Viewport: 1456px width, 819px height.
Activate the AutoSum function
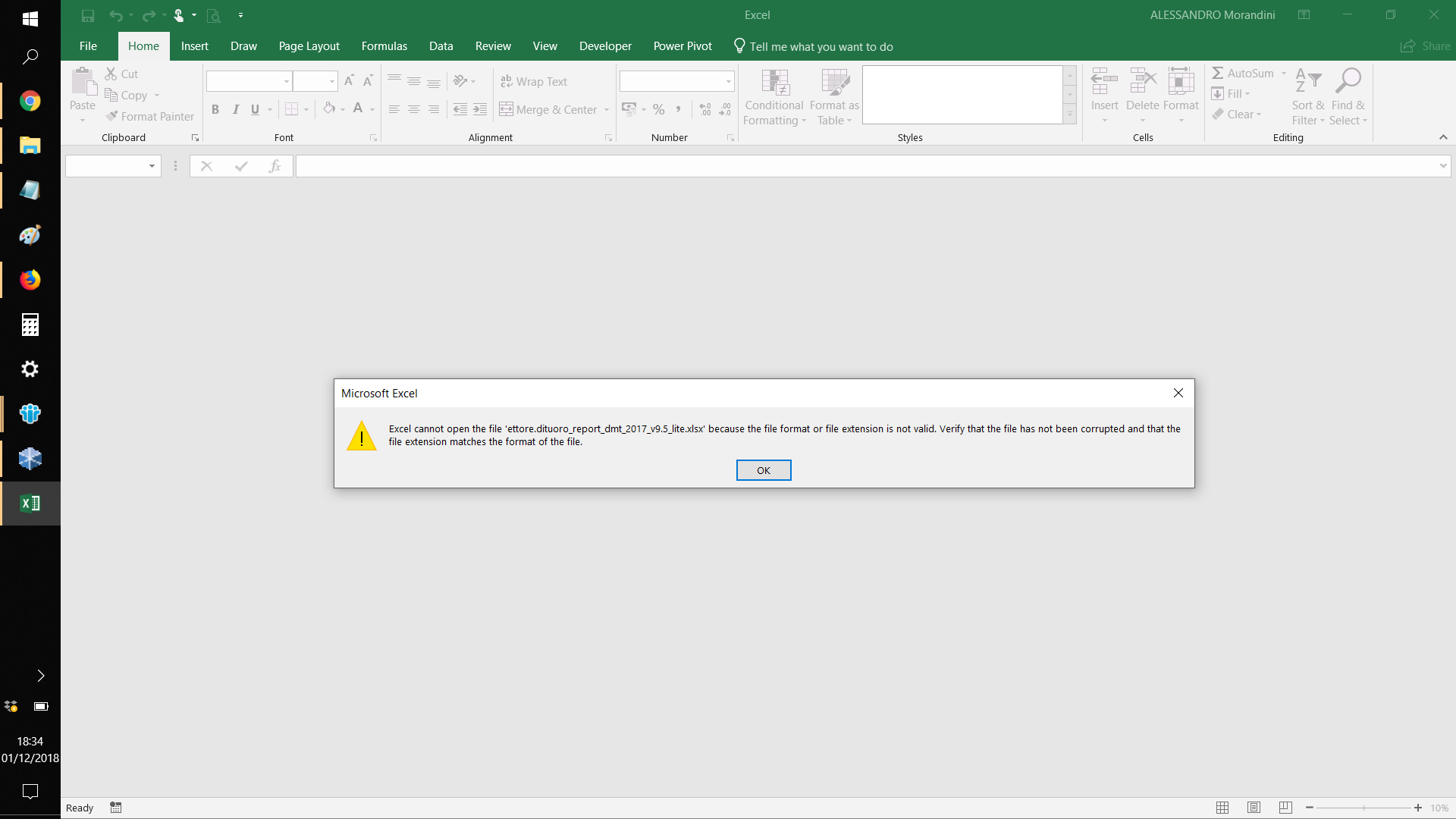pyautogui.click(x=1244, y=73)
